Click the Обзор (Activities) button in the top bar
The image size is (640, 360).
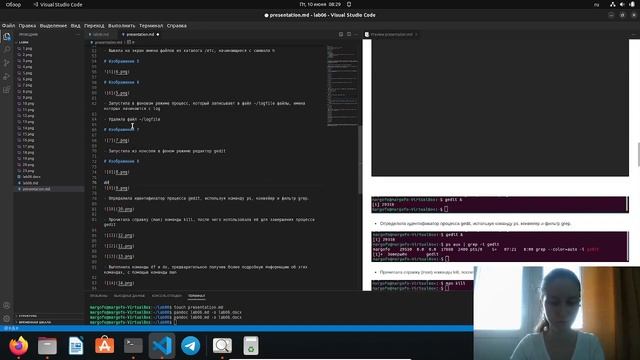(13, 4)
